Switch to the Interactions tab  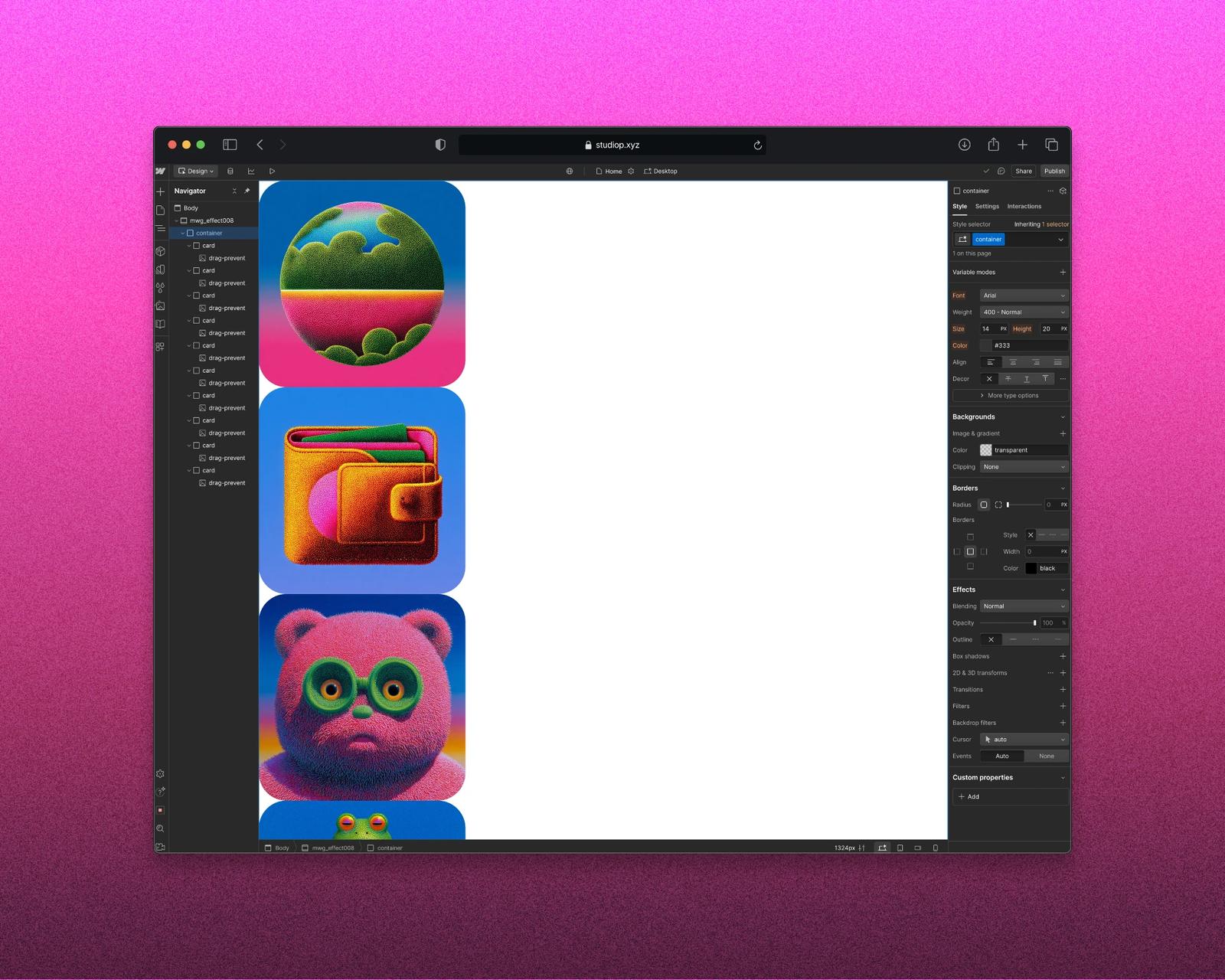[1024, 207]
